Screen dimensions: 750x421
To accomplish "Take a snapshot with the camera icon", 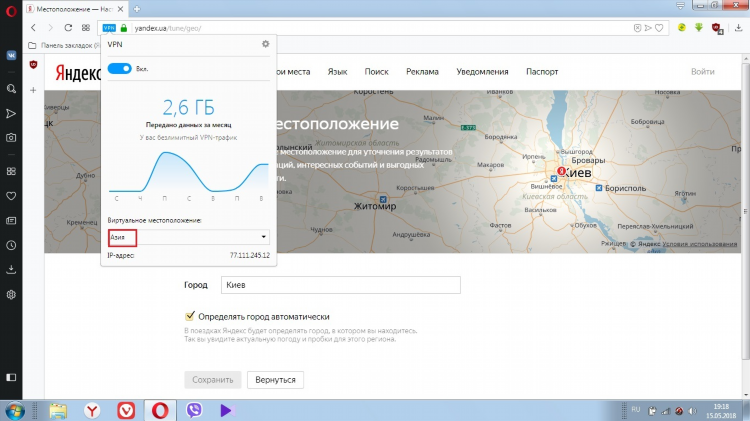I will 11,138.
